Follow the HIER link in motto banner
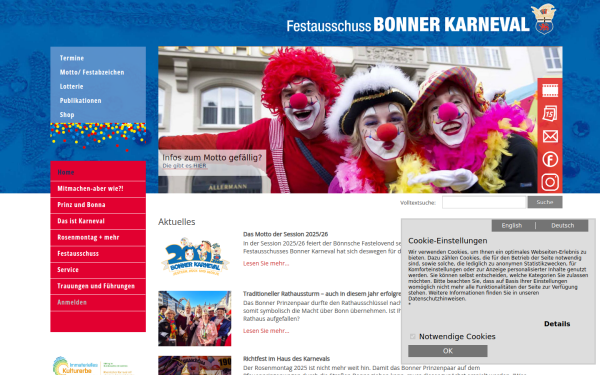 (x=200, y=166)
